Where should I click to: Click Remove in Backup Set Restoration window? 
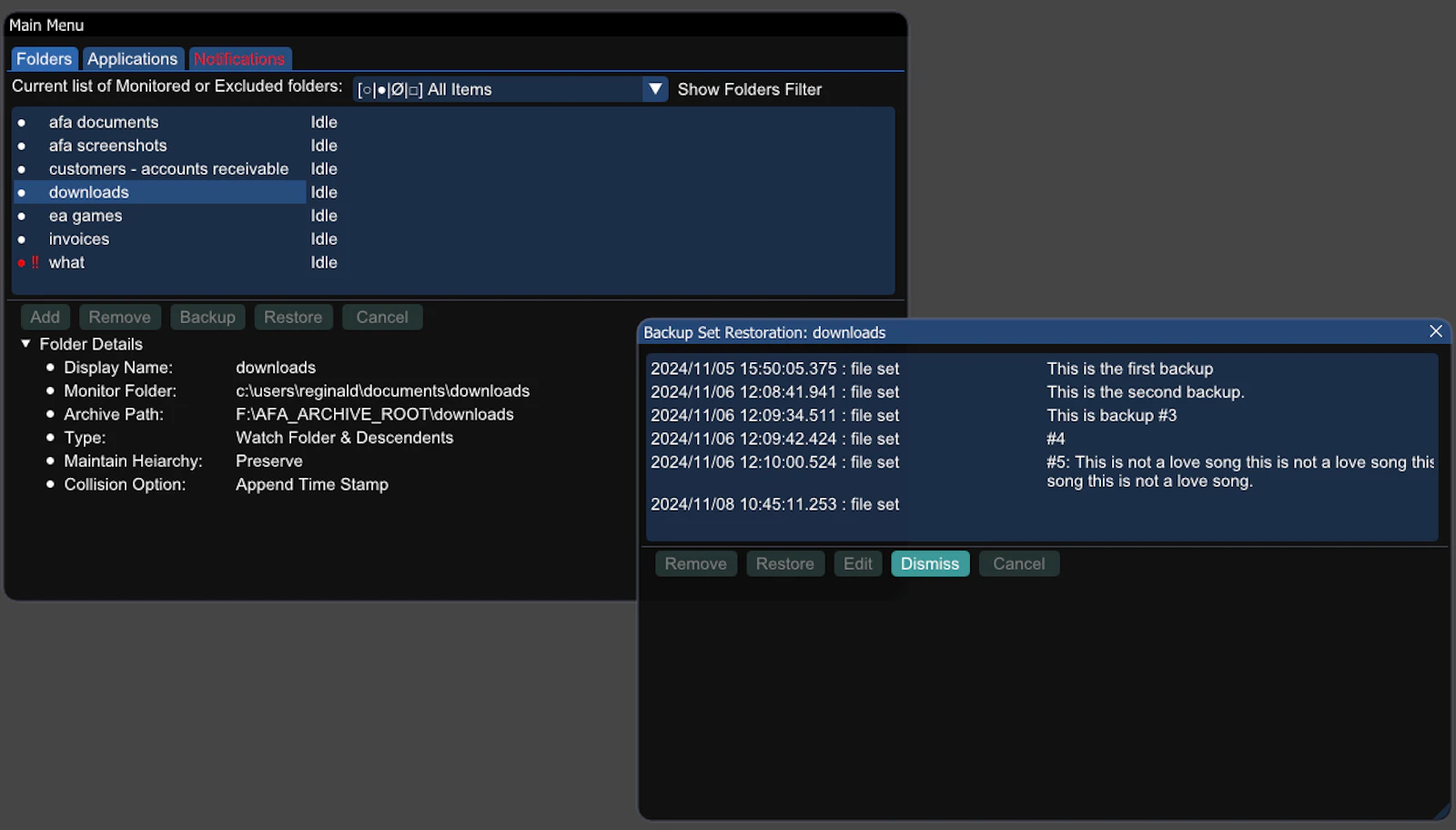(695, 563)
